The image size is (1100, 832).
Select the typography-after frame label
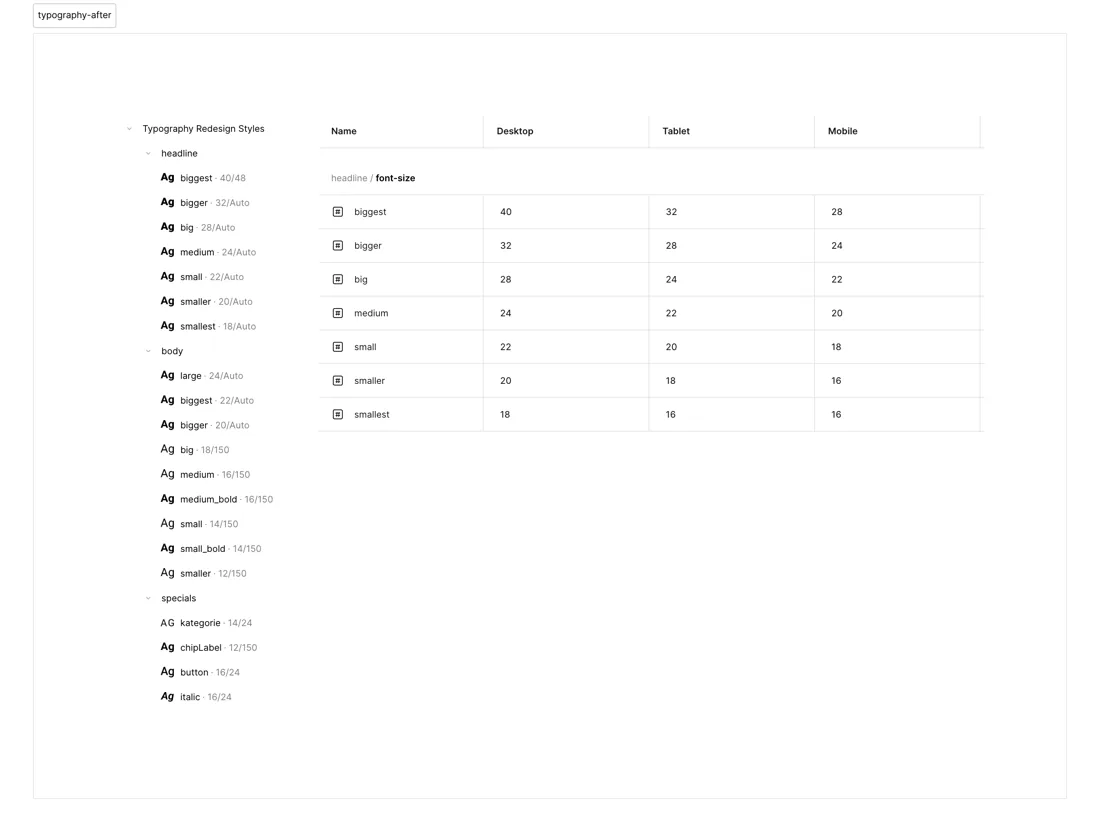click(74, 15)
